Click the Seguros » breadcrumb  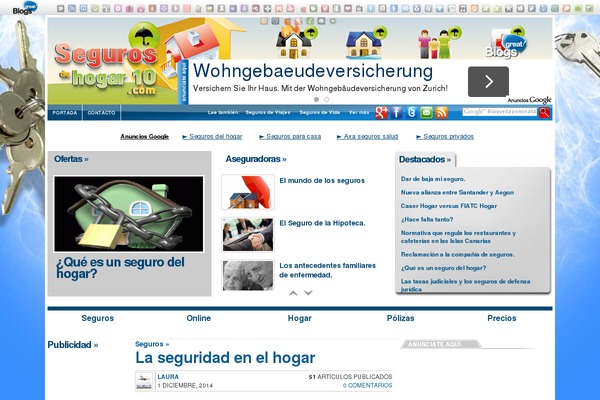[152, 344]
